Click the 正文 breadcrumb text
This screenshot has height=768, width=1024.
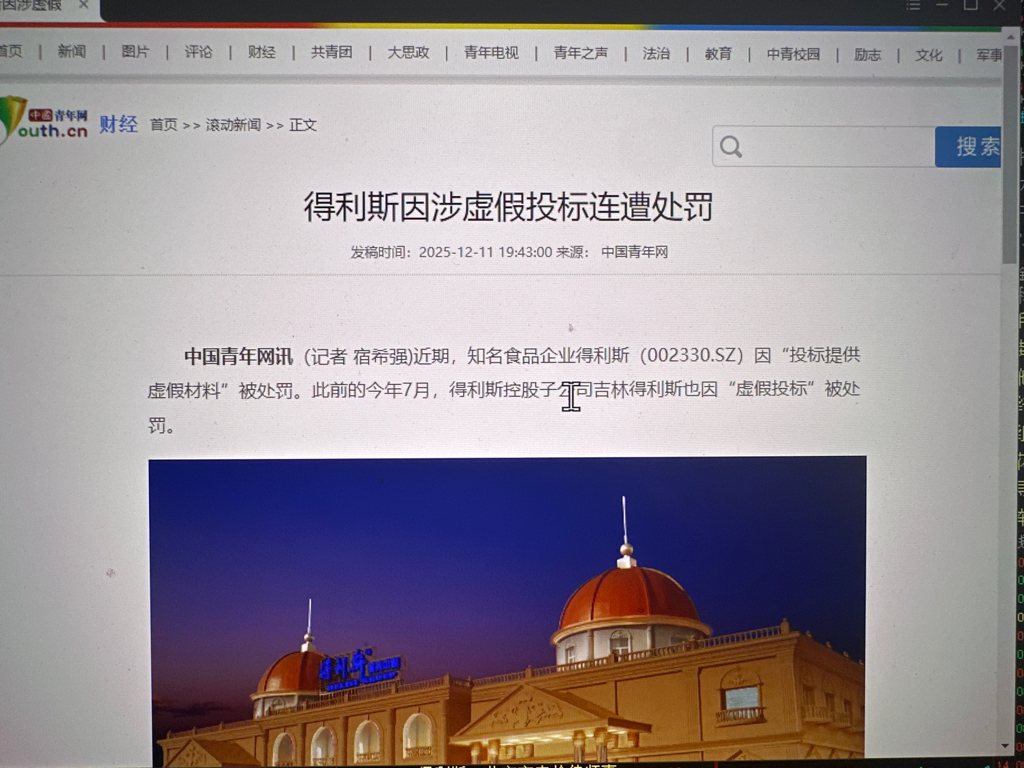(303, 124)
